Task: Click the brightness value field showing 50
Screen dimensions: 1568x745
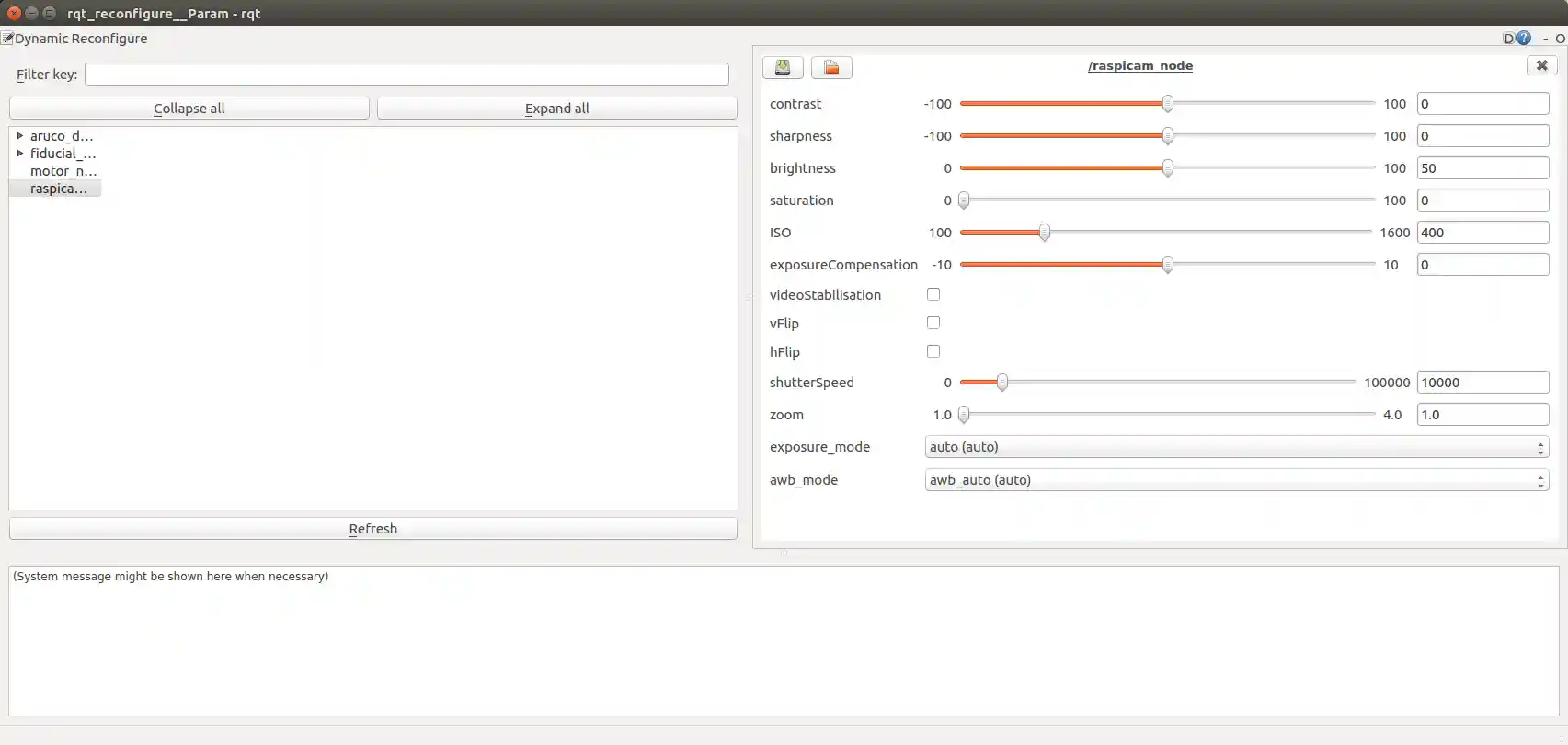Action: [1482, 168]
